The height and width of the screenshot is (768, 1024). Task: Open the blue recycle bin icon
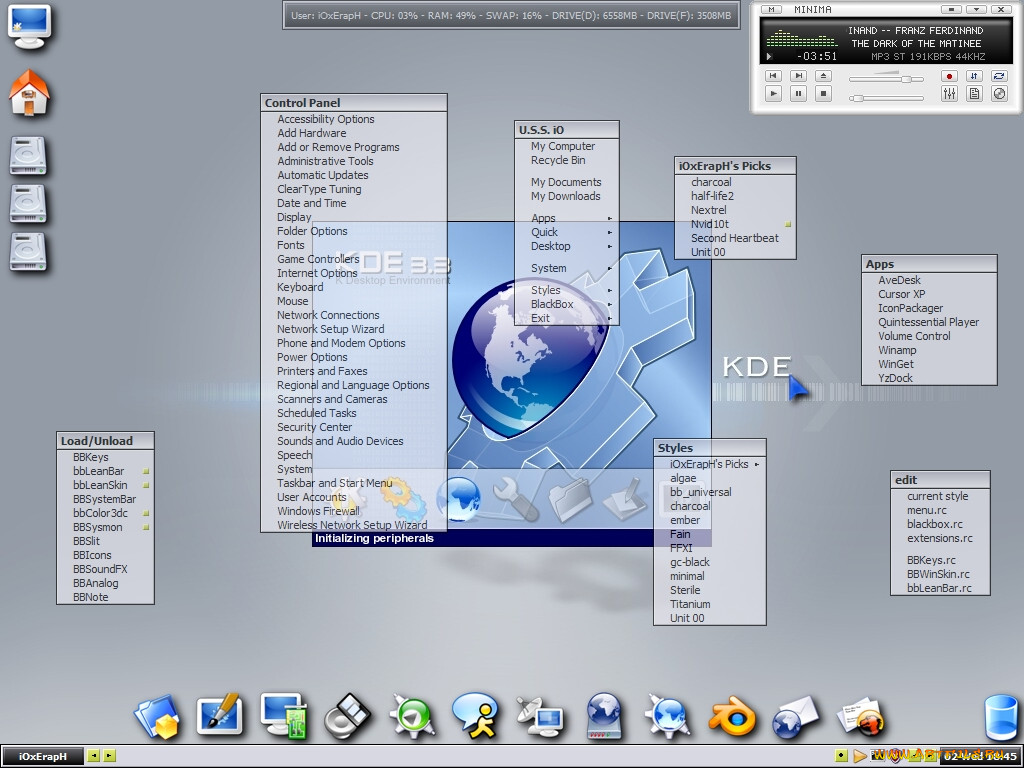pos(1000,716)
